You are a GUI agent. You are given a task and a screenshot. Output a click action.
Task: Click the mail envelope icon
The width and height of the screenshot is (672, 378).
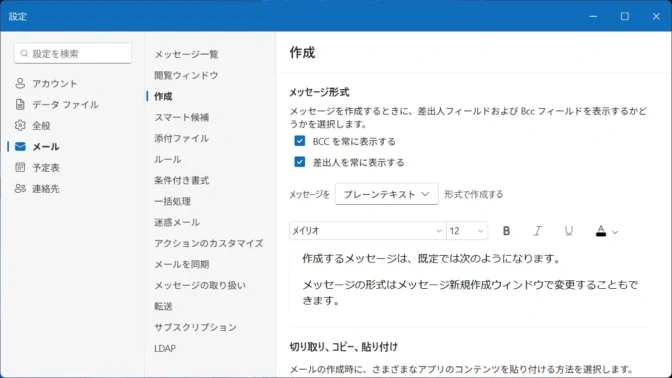(x=20, y=147)
